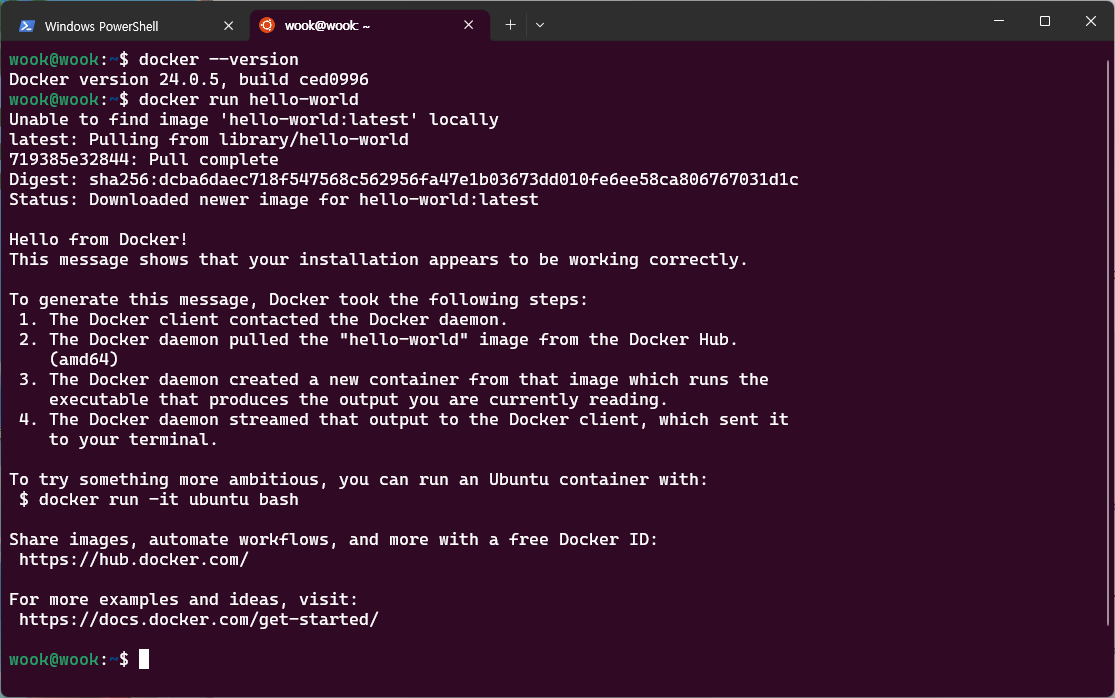Select the wook@wook Ubuntu tab
Image resolution: width=1115 pixels, height=698 pixels.
click(370, 26)
